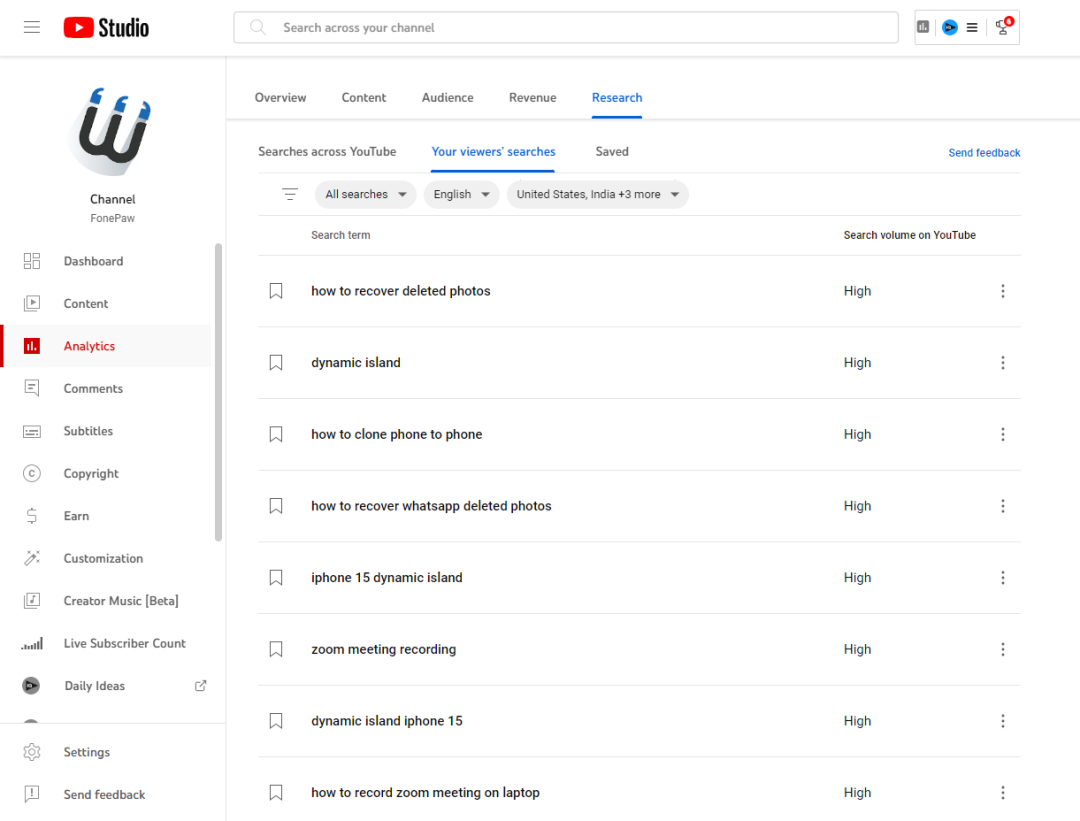
Task: Click the FonePaw channel avatar
Action: pos(112,130)
